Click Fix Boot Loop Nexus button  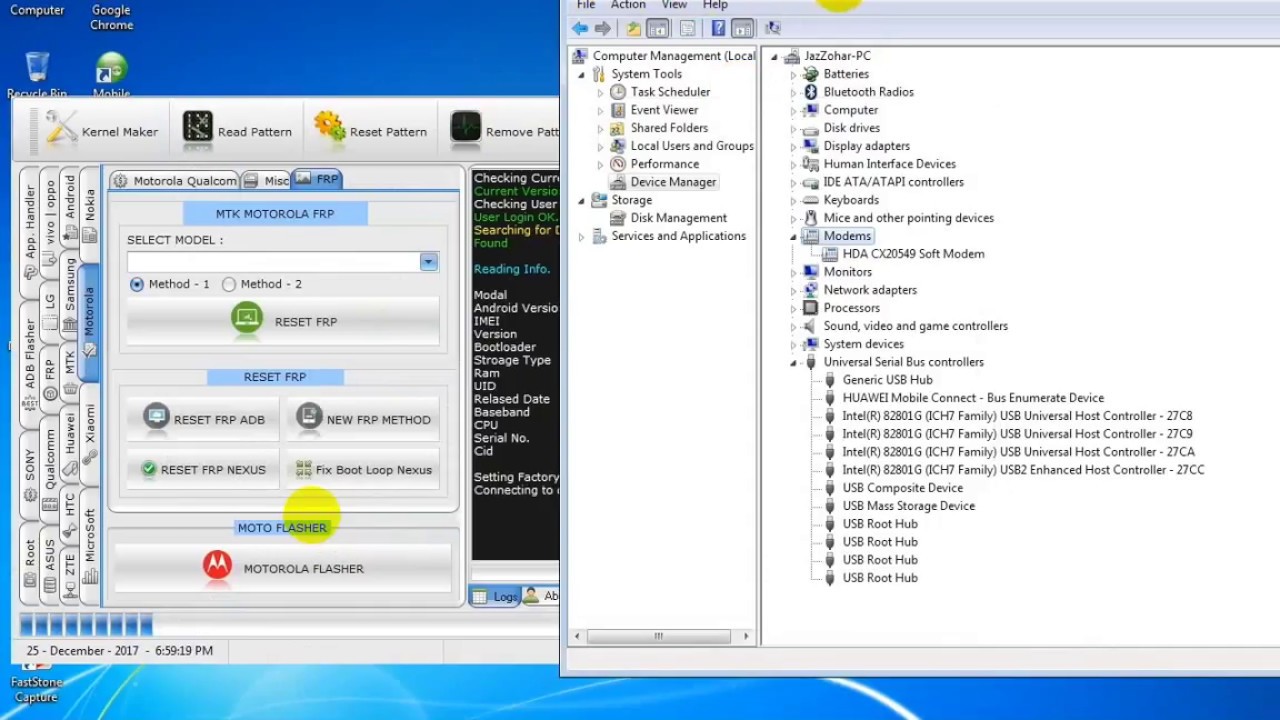coord(363,469)
